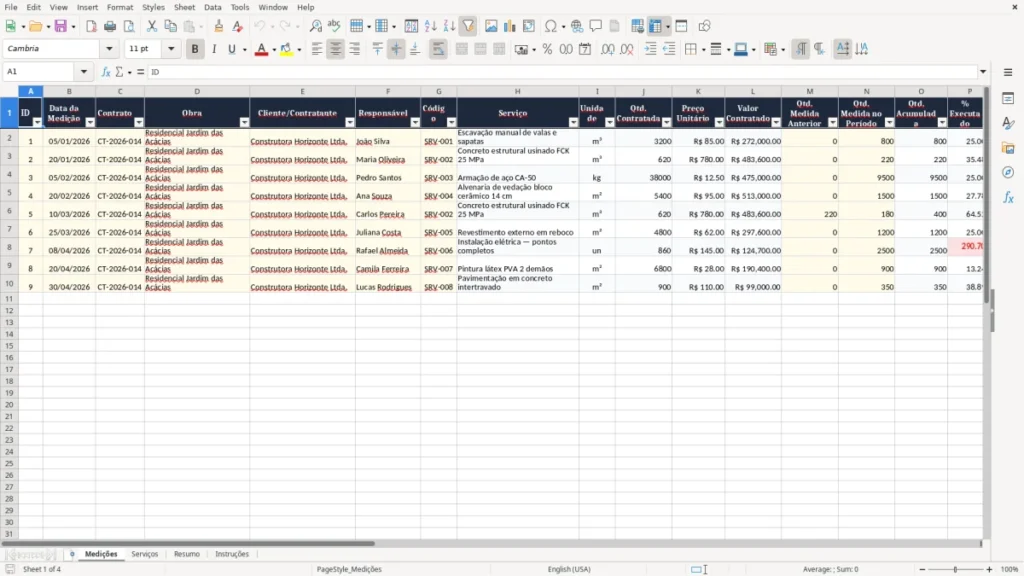This screenshot has height=576, width=1024.
Task: Open filter dropdown on Contrato column
Action: tap(138, 123)
